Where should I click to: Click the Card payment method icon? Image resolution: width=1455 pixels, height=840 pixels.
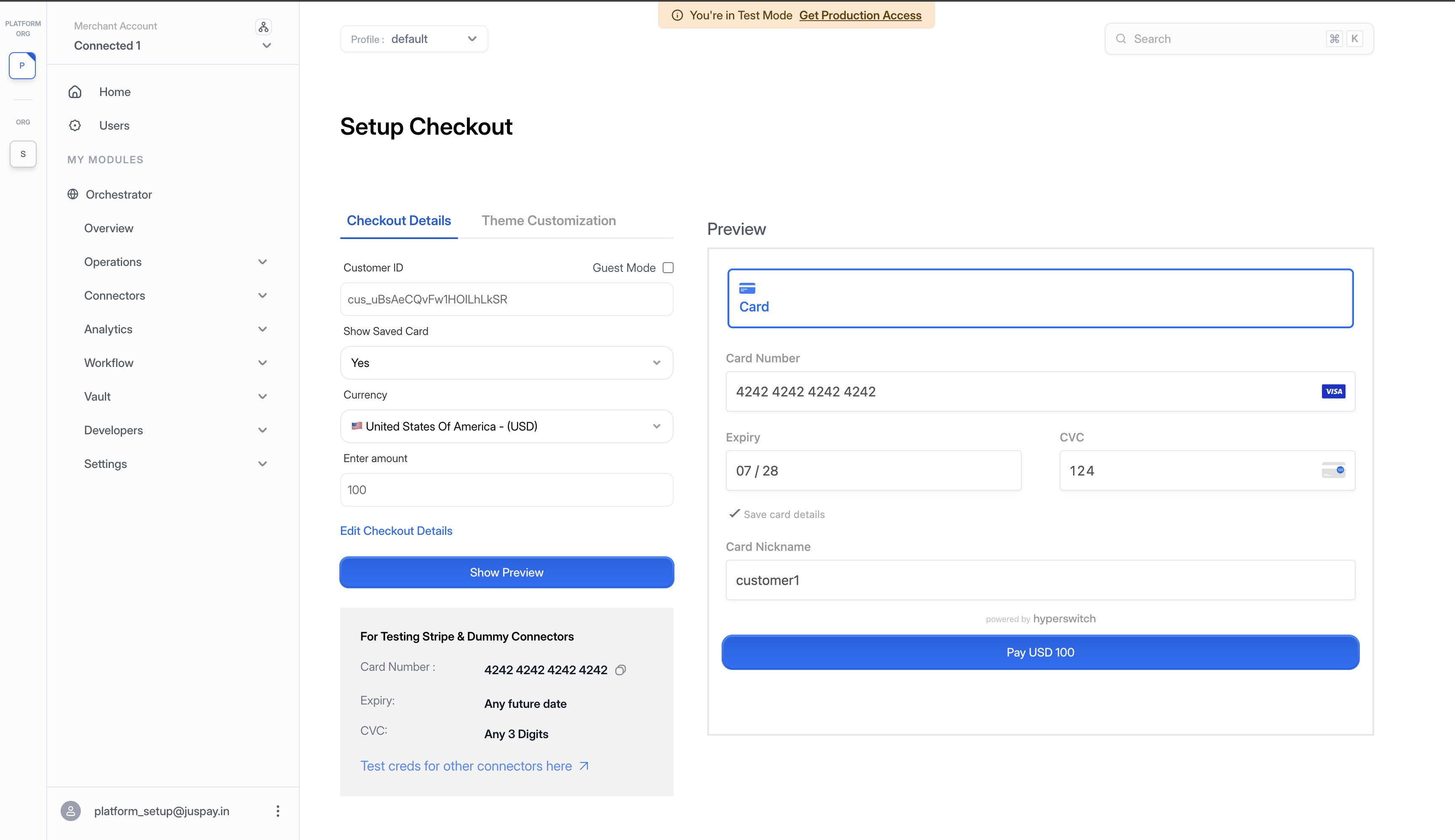(747, 288)
